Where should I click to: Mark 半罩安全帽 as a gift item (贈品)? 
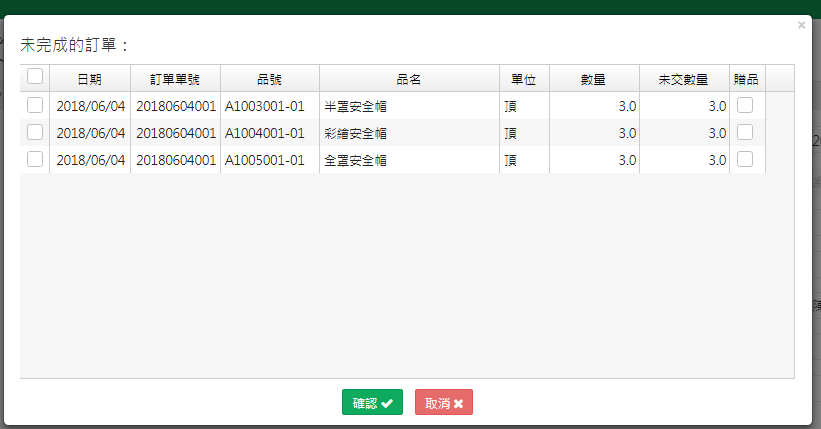(745, 105)
